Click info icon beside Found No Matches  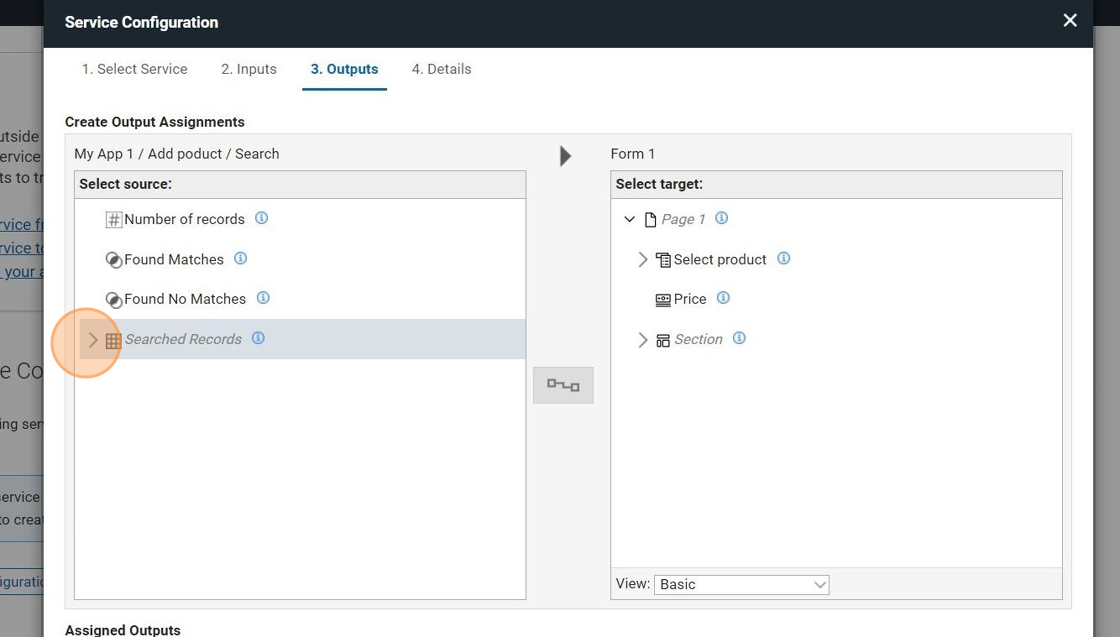pos(263,298)
